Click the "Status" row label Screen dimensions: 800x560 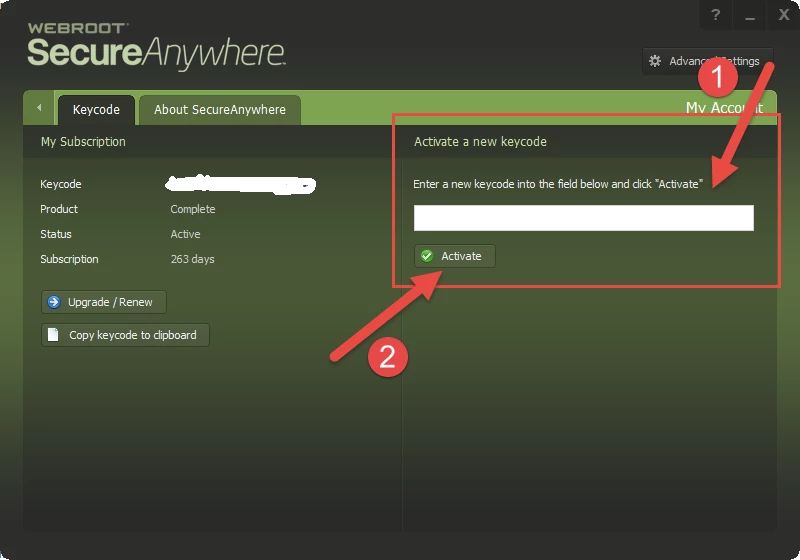click(x=56, y=234)
